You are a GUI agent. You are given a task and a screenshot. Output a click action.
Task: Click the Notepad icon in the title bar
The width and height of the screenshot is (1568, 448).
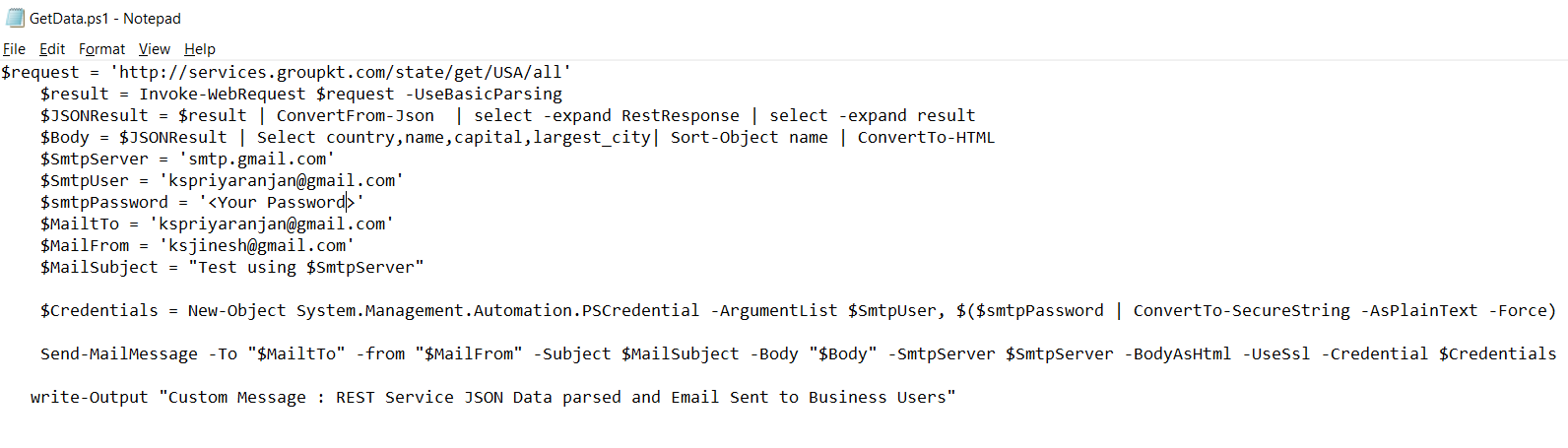point(15,18)
